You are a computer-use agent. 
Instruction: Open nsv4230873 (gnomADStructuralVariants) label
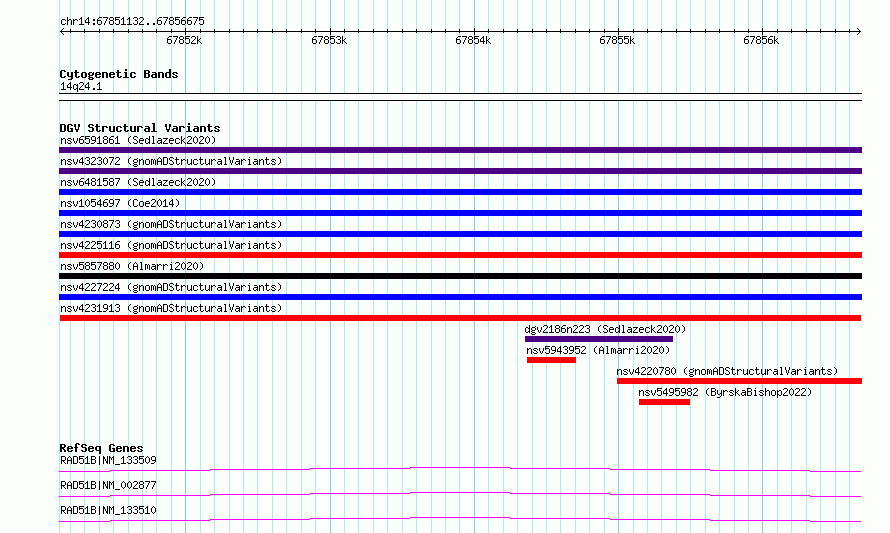[171, 224]
